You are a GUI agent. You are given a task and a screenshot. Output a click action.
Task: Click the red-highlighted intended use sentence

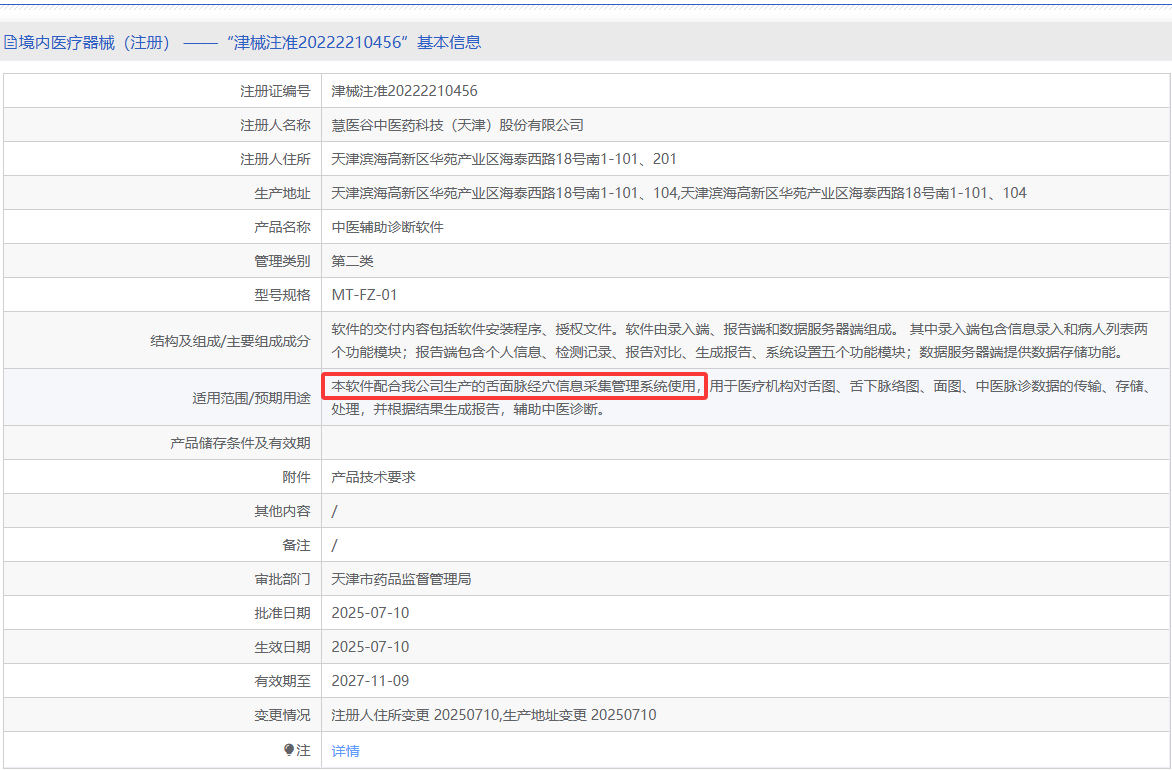coord(515,386)
